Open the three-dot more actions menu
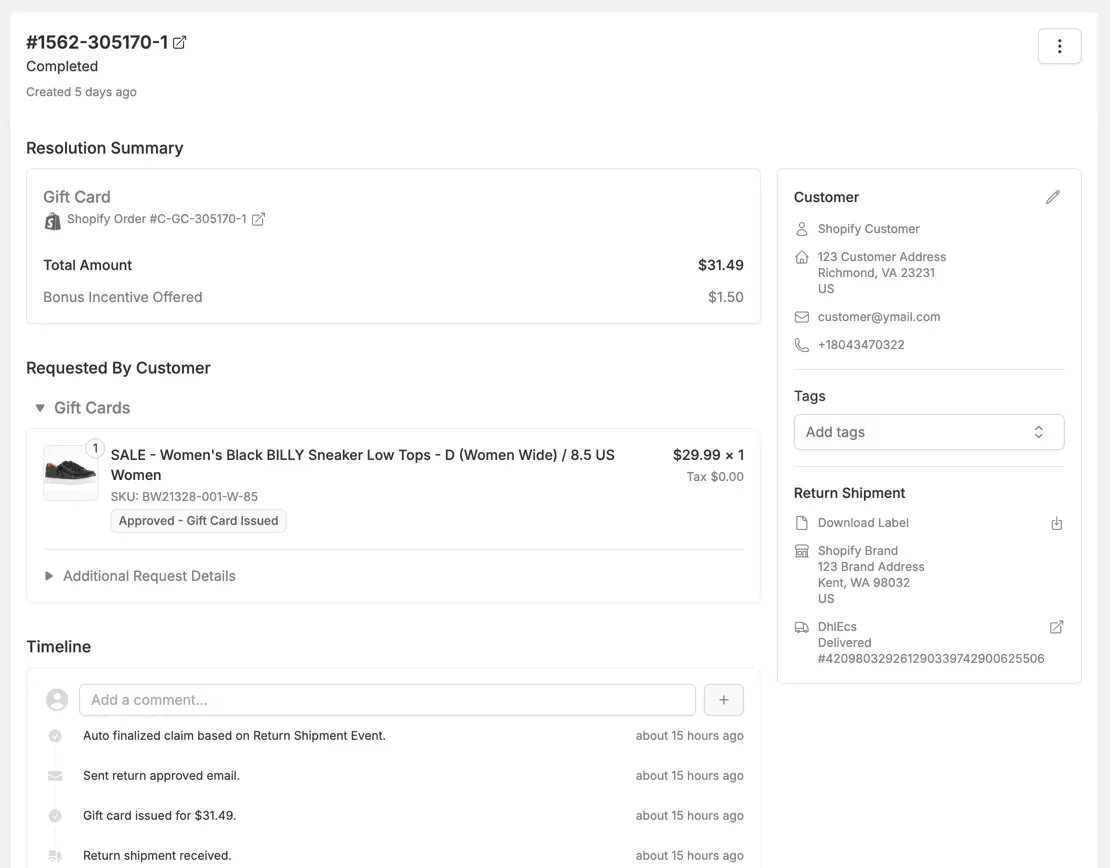The height and width of the screenshot is (868, 1110). pyautogui.click(x=1059, y=46)
